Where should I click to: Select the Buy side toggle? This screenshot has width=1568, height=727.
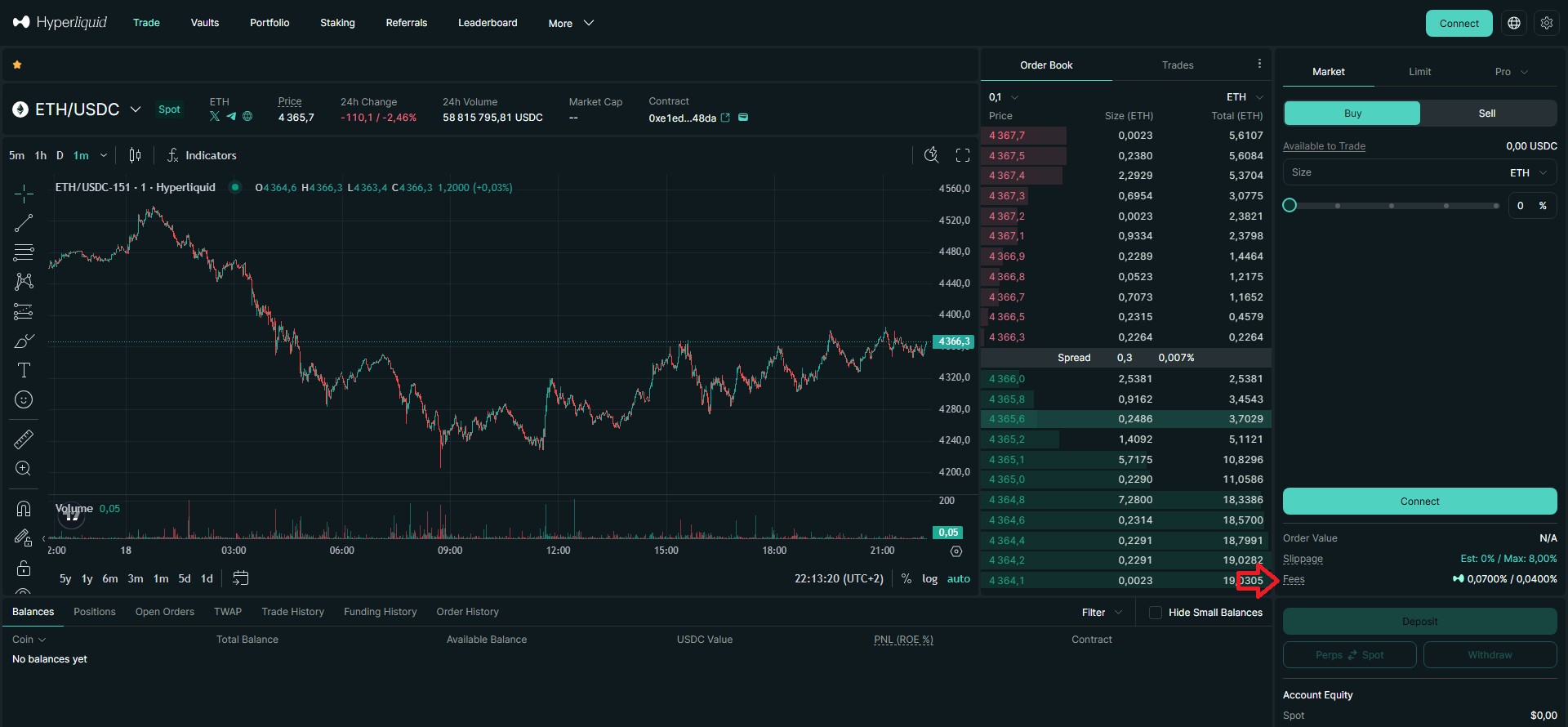[x=1352, y=114]
